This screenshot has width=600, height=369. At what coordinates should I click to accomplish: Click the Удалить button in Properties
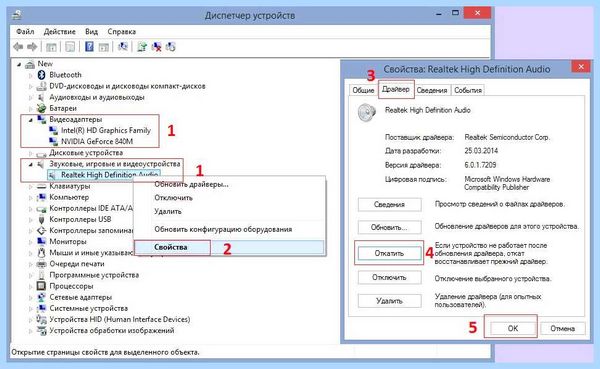(390, 301)
